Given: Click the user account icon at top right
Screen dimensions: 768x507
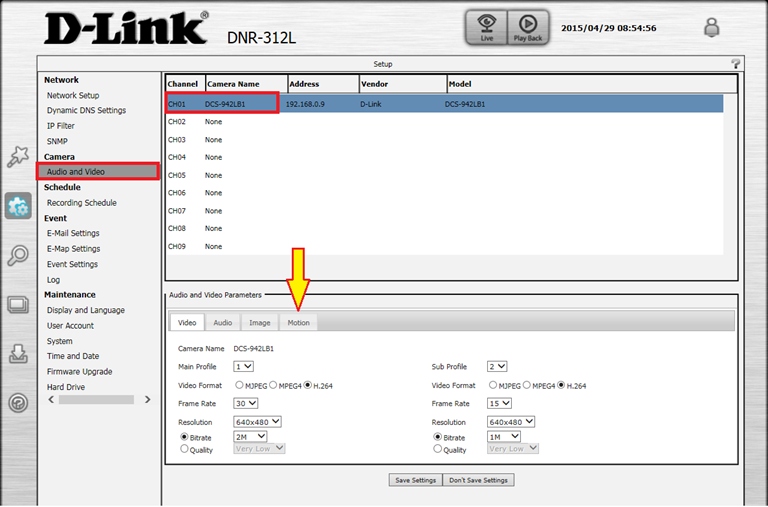Looking at the screenshot, I should 712,28.
